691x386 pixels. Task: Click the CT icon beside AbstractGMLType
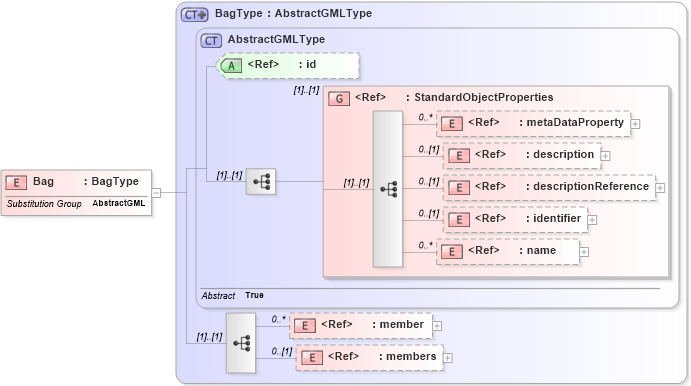click(211, 41)
